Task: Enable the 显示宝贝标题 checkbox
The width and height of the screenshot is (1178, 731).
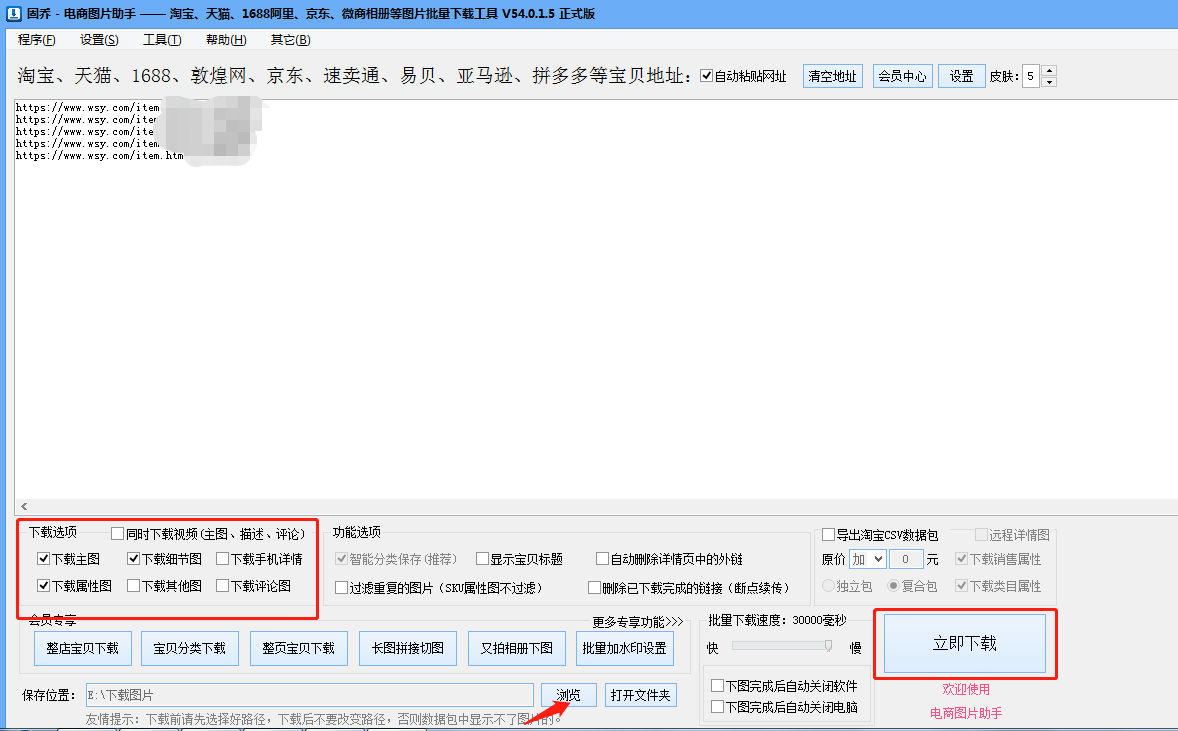Action: (482, 559)
